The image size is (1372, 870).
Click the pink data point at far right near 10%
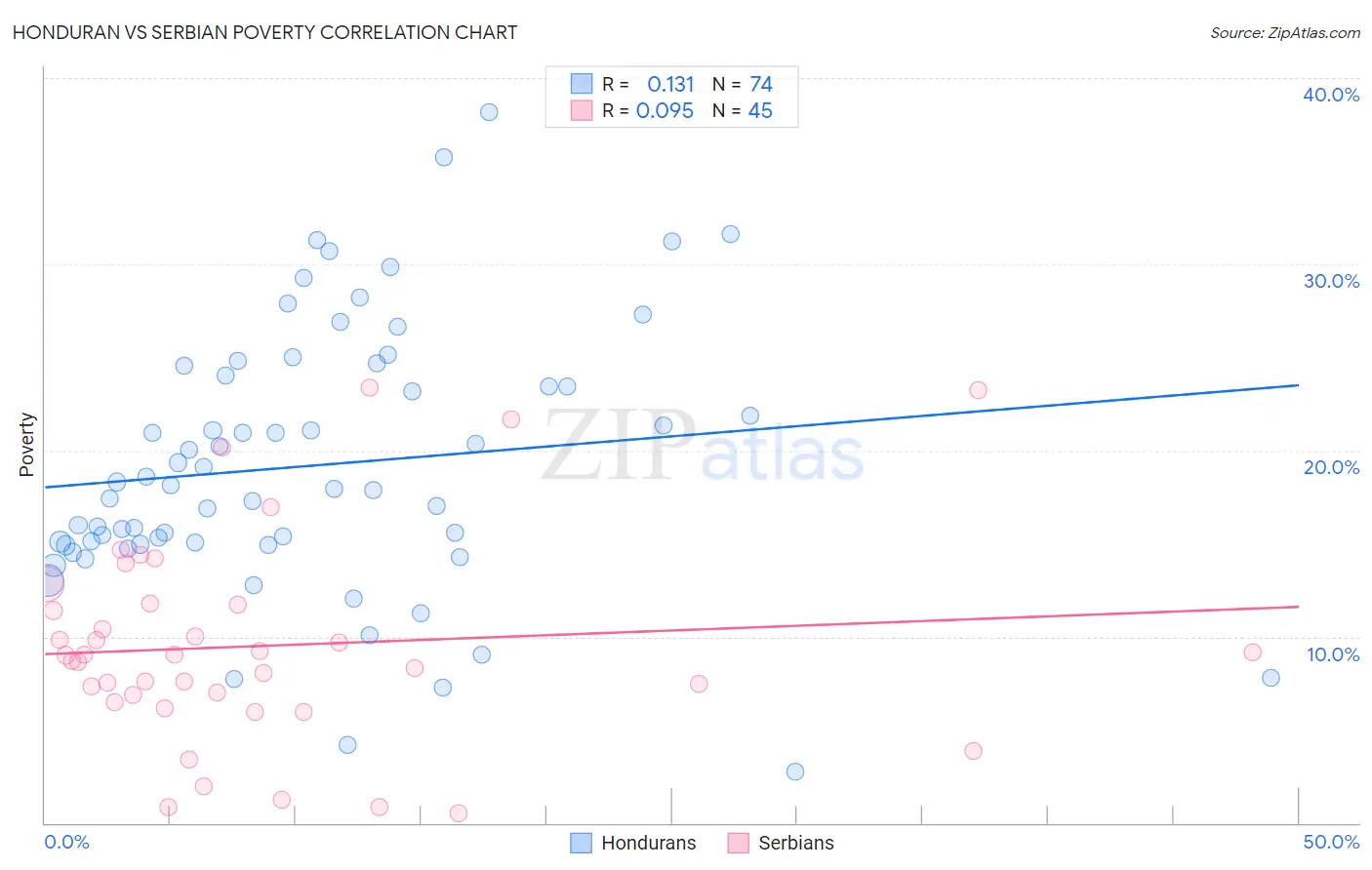click(x=1253, y=652)
